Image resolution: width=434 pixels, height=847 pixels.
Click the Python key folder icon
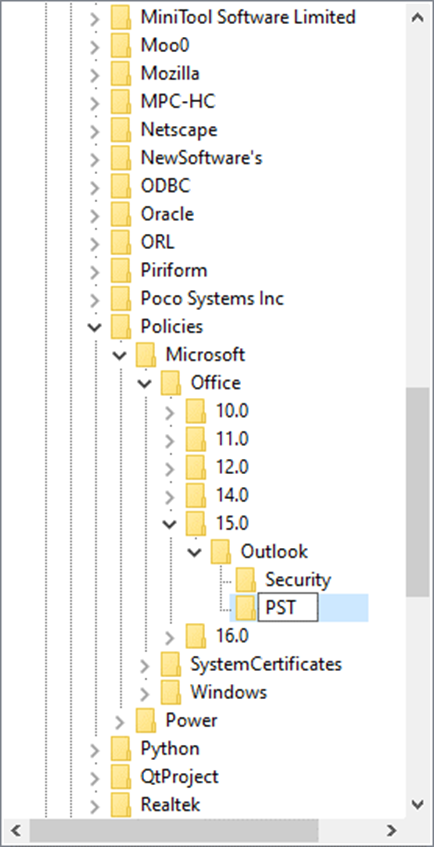point(121,749)
